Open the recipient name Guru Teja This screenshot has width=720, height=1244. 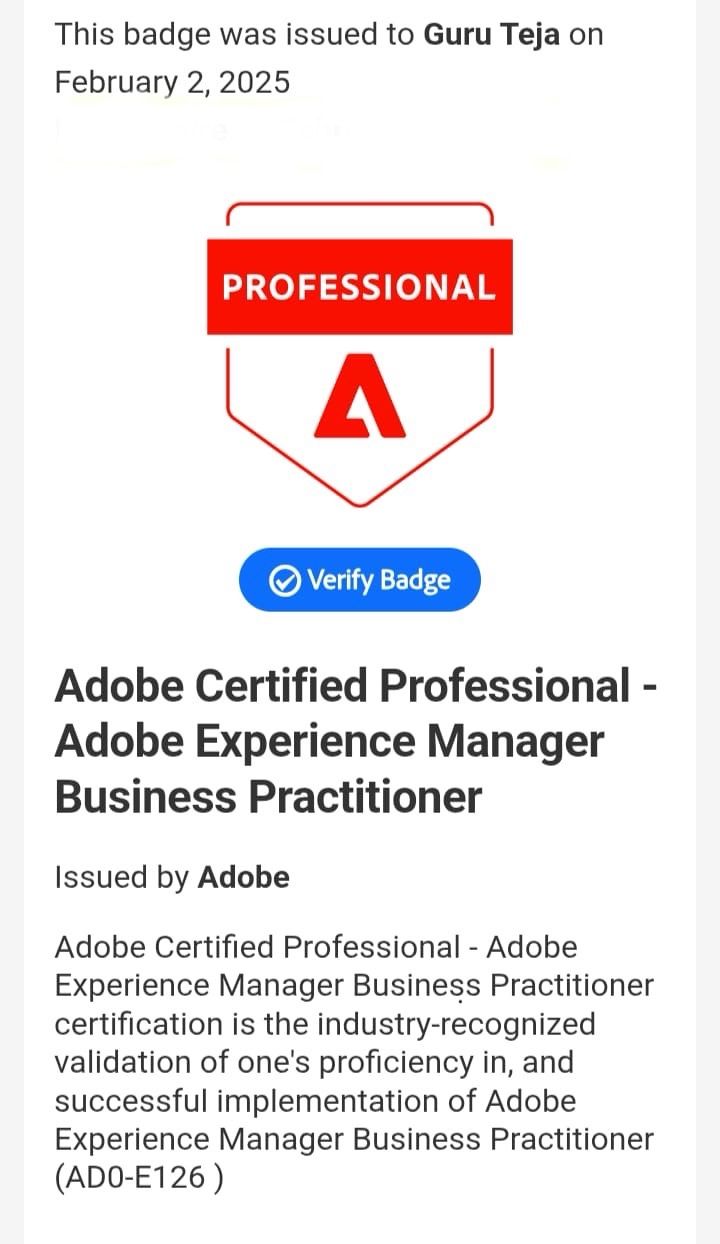(490, 34)
